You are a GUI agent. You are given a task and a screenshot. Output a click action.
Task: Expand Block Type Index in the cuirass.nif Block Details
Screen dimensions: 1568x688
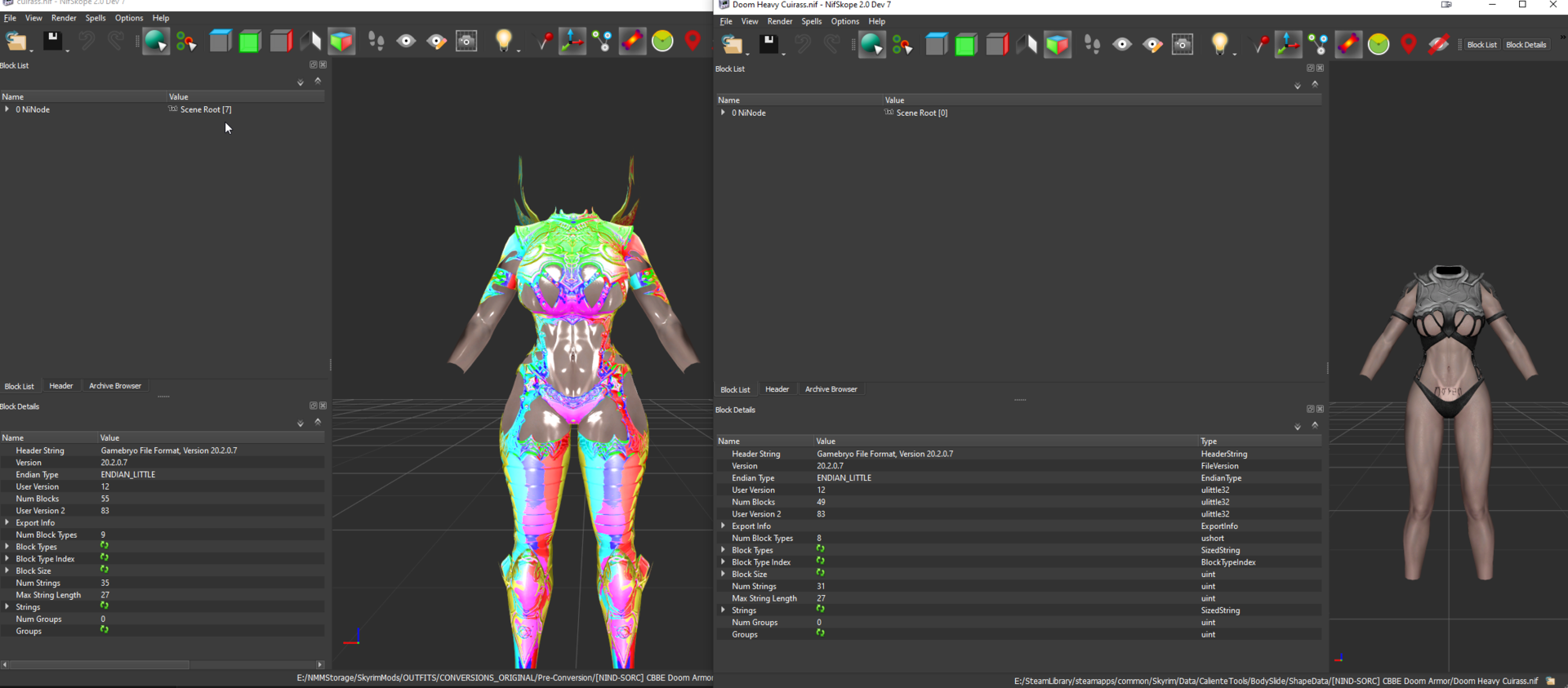[x=7, y=558]
